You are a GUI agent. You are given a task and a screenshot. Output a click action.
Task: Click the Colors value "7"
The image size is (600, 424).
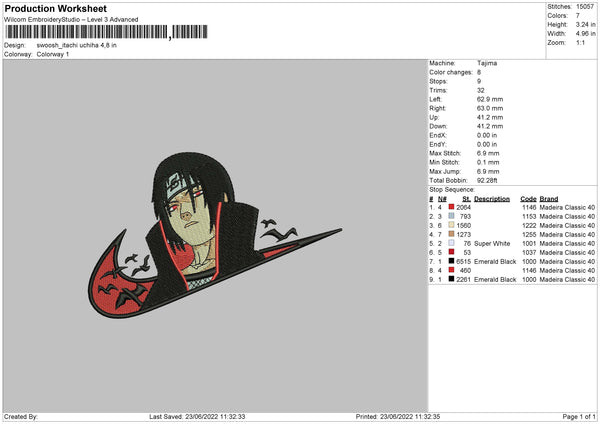click(x=578, y=16)
